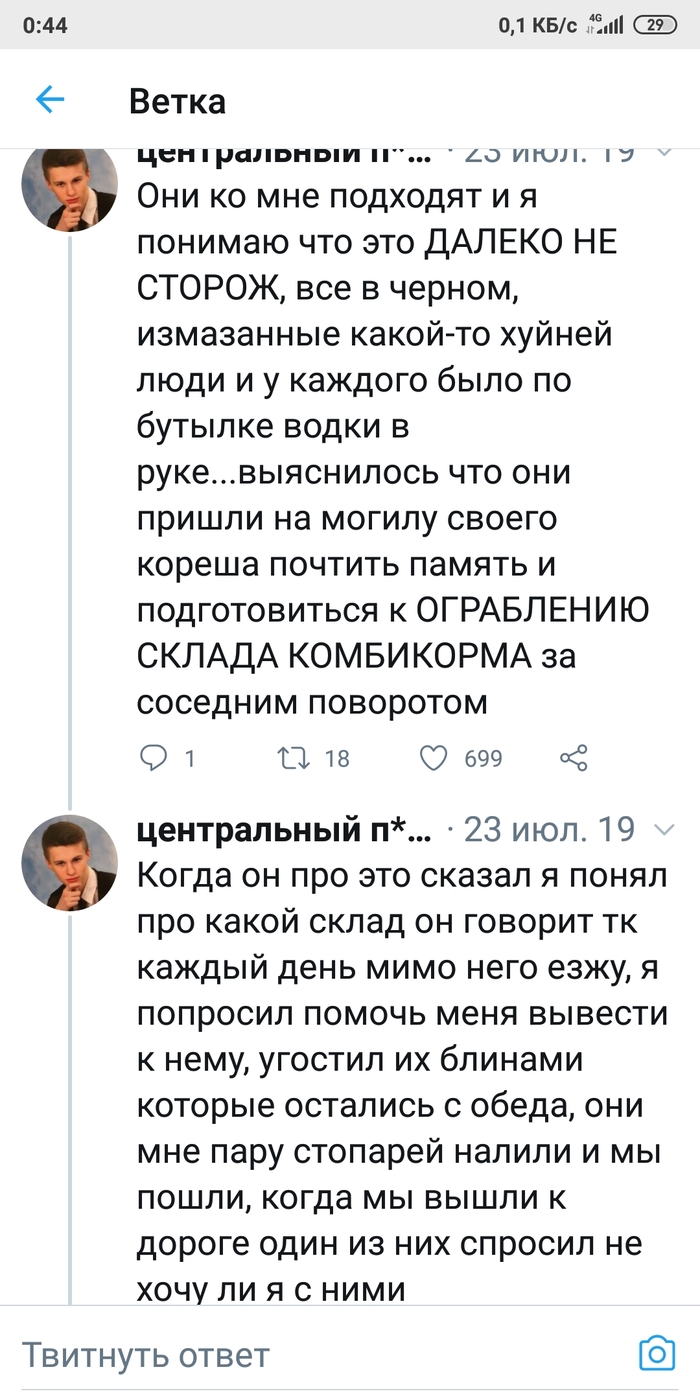This screenshot has height=1400, width=700.
Task: Open camera to attach photo to reply
Action: (x=657, y=1354)
